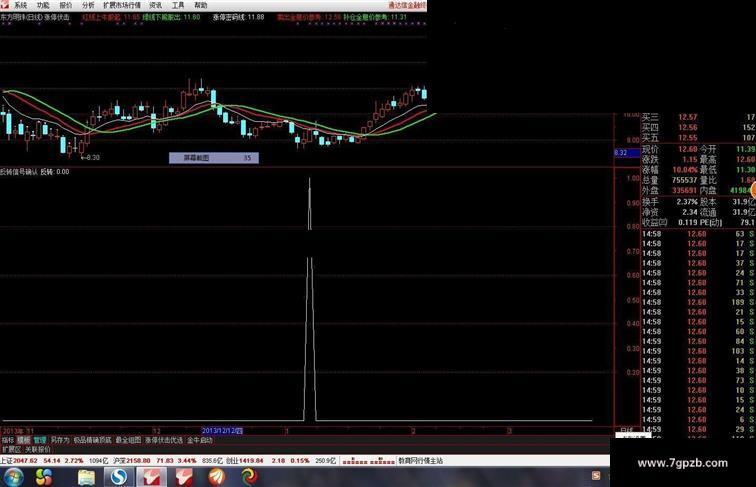Click the 收益 value 0.119

point(688,222)
